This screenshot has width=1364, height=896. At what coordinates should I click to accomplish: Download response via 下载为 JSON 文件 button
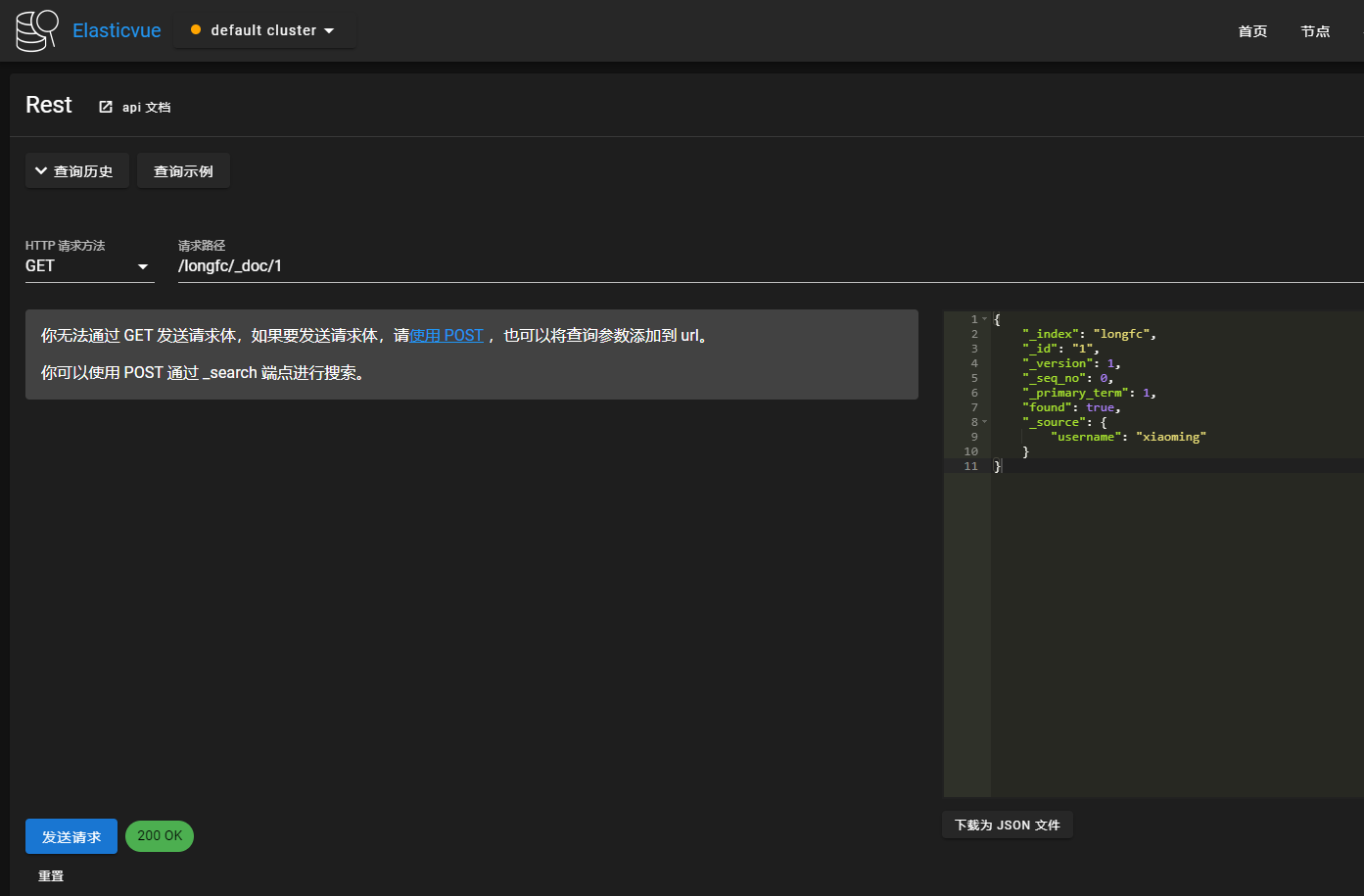click(1008, 825)
